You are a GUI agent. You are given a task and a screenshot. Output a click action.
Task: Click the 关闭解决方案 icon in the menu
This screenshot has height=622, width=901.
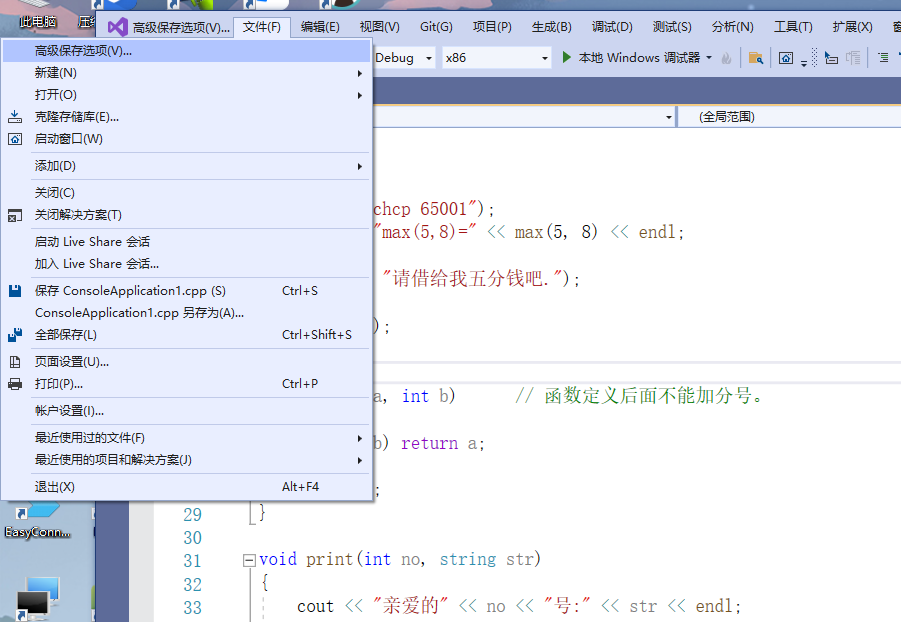click(x=15, y=215)
